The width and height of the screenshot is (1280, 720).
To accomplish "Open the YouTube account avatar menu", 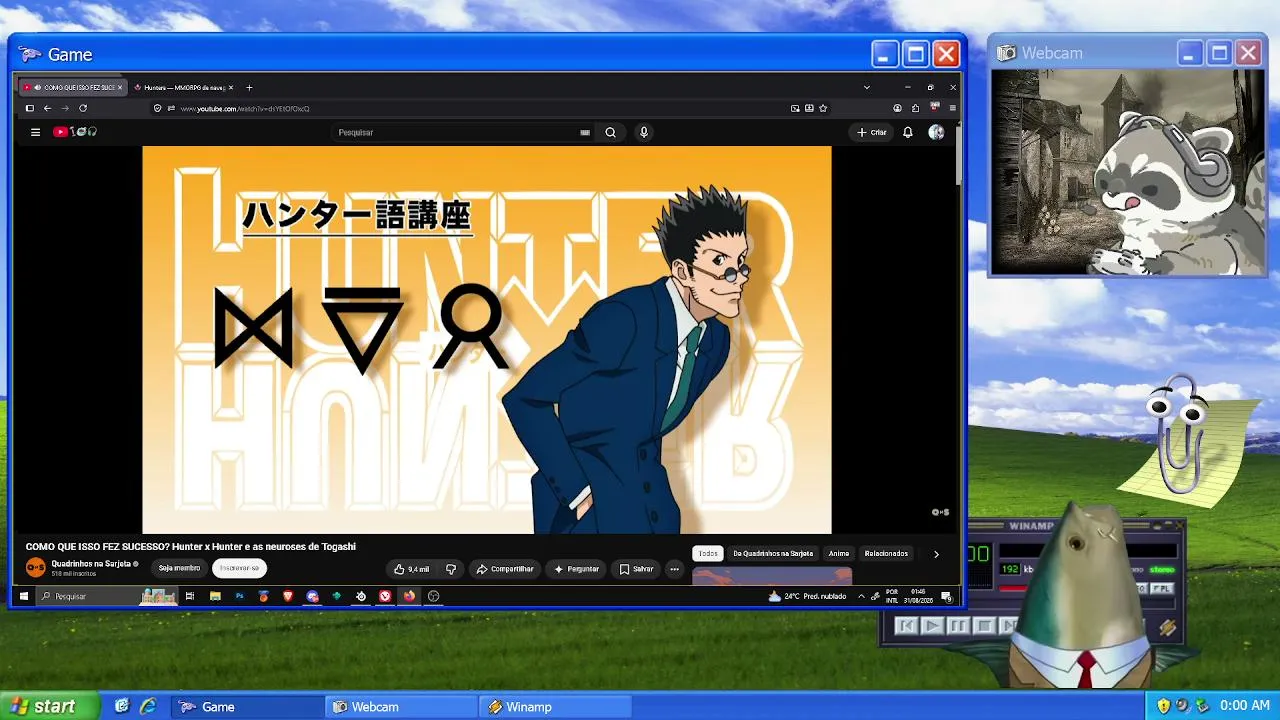I will [936, 132].
